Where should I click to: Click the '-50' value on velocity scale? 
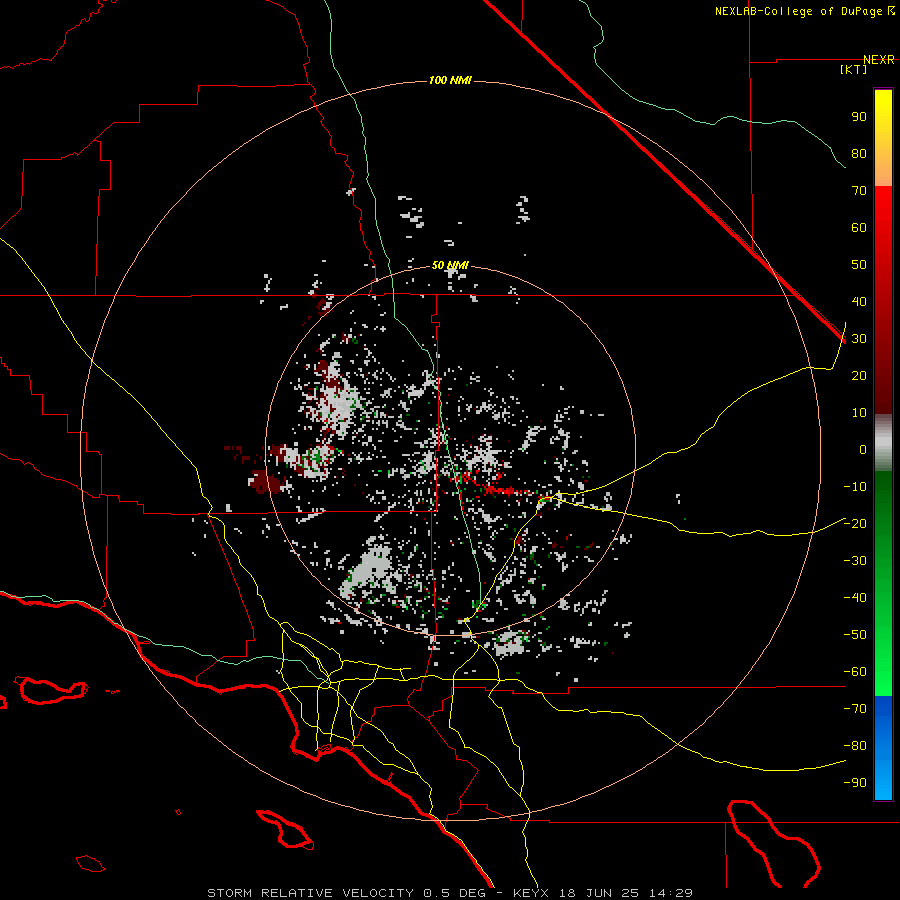tap(855, 635)
